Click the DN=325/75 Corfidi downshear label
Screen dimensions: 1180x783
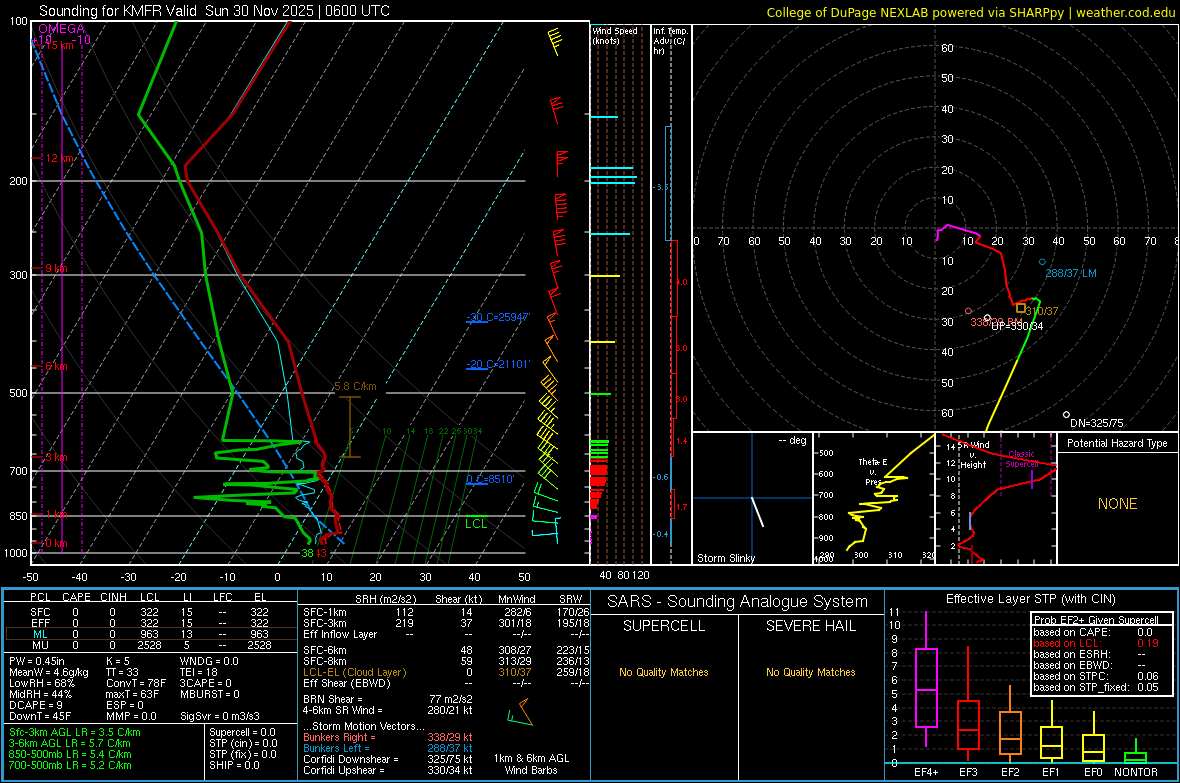(1096, 423)
